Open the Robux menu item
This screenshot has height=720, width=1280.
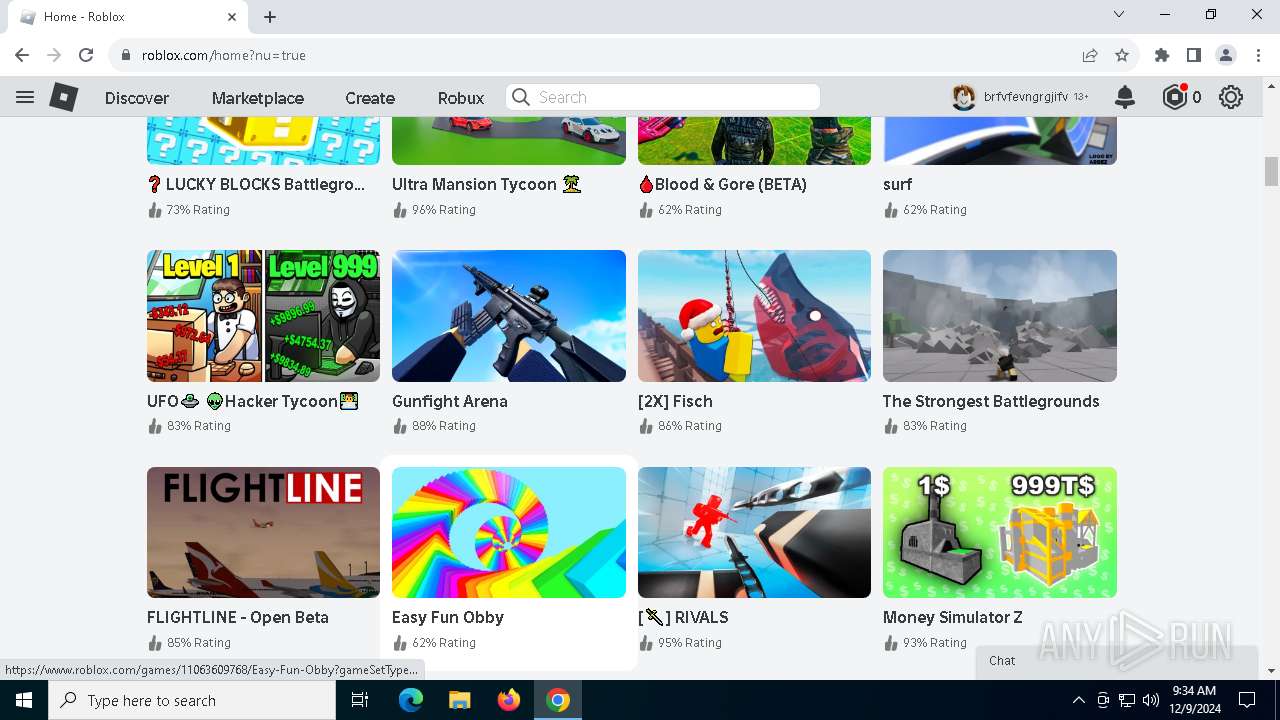461,98
